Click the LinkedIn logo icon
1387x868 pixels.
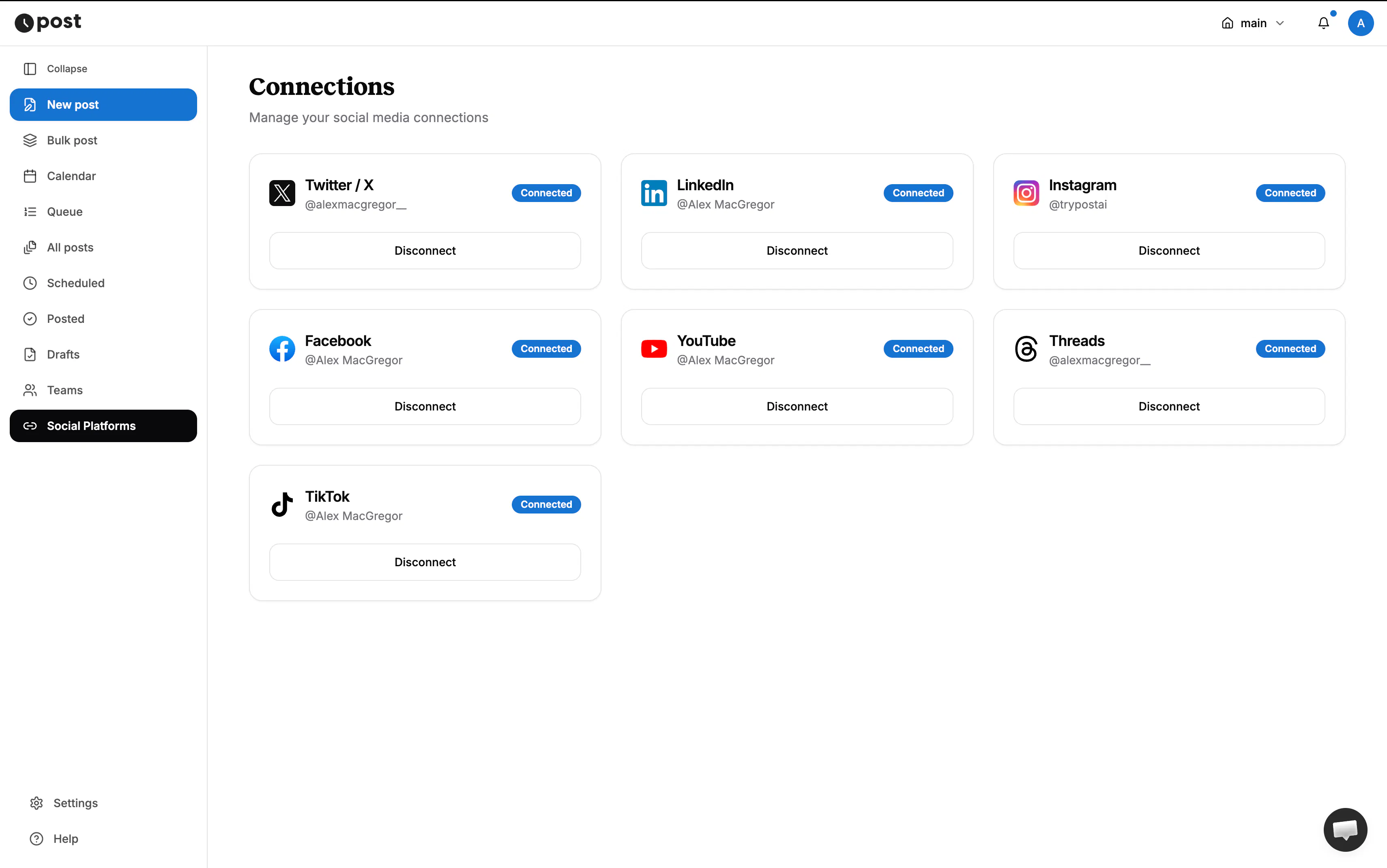[654, 193]
